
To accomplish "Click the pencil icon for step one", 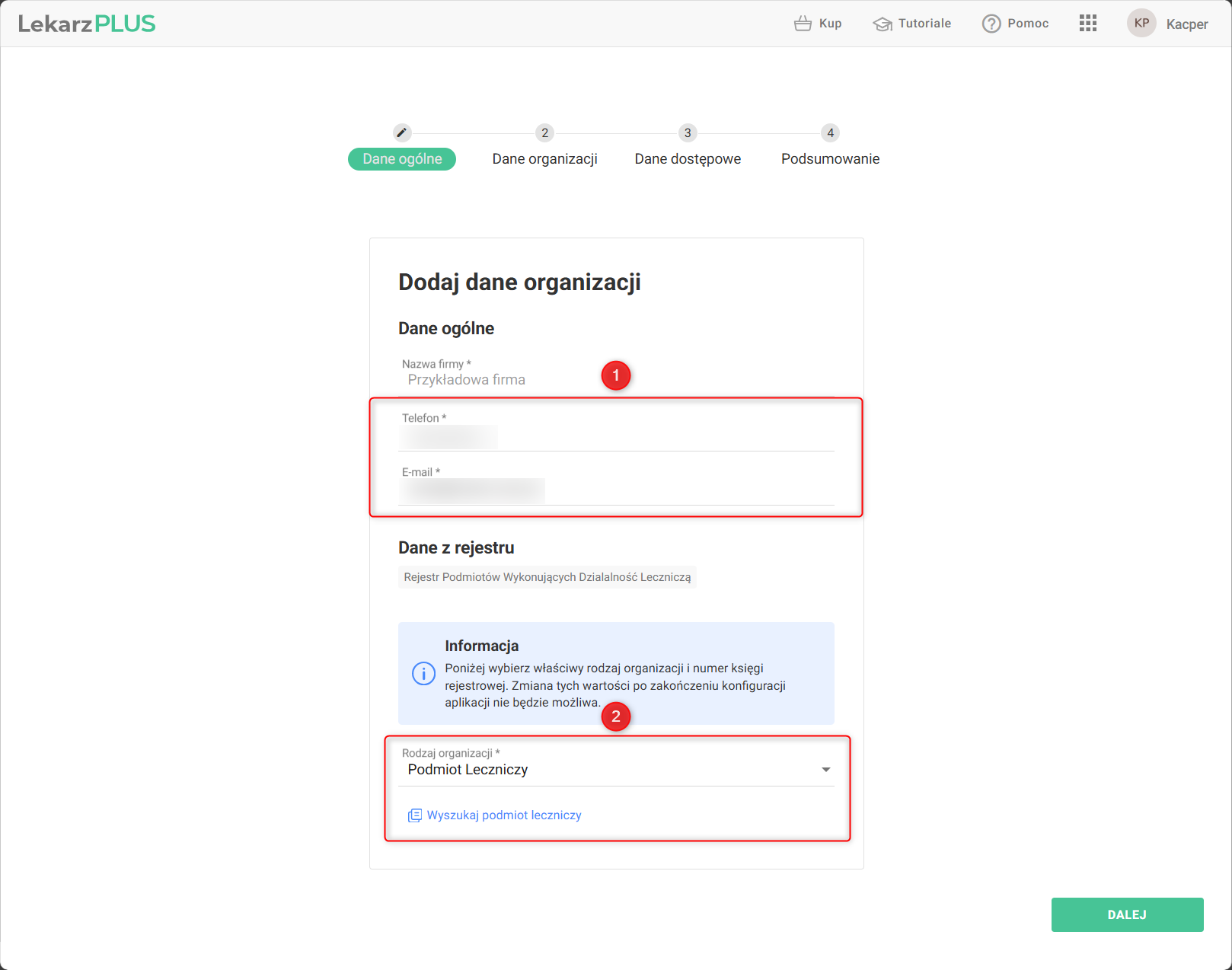I will tap(402, 132).
